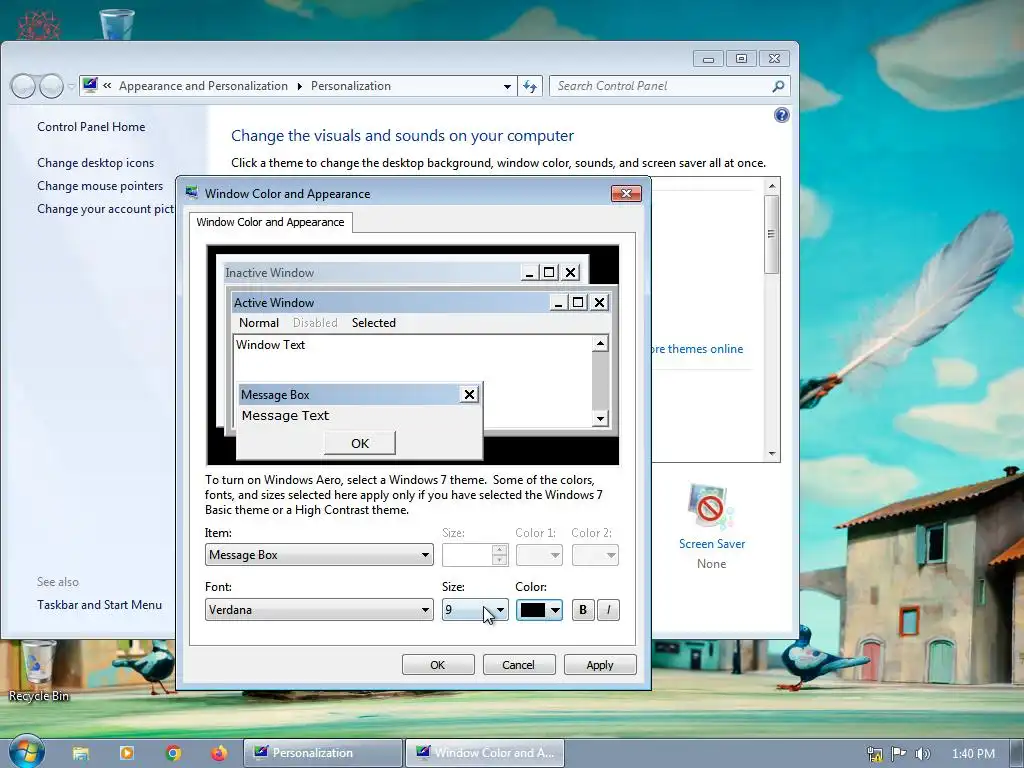Click Cancel in Window Color and Appearance dialog
This screenshot has width=1024, height=768.
point(519,665)
